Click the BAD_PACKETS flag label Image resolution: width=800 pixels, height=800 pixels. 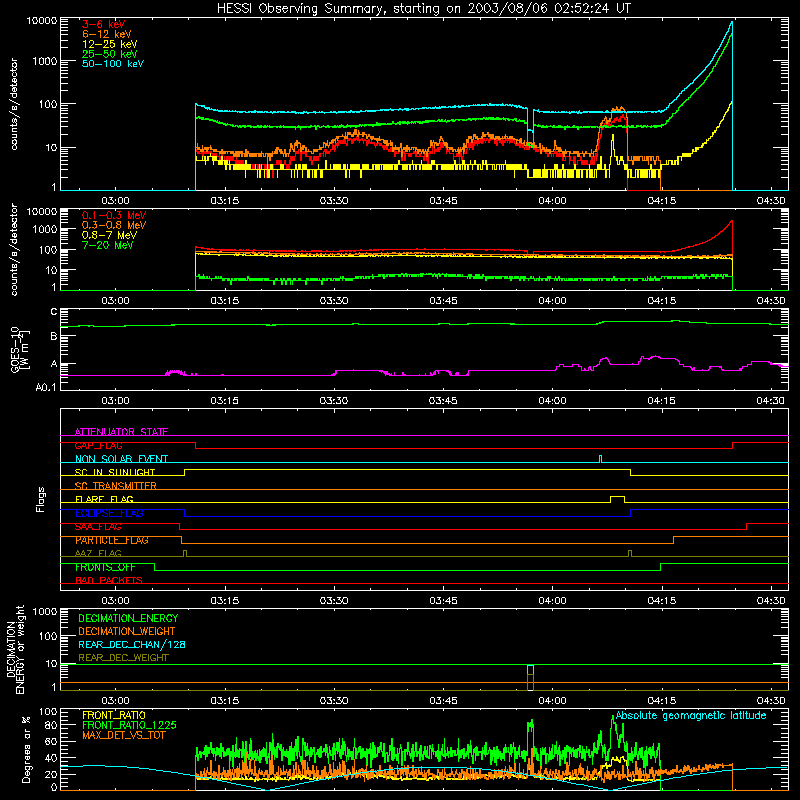(109, 580)
